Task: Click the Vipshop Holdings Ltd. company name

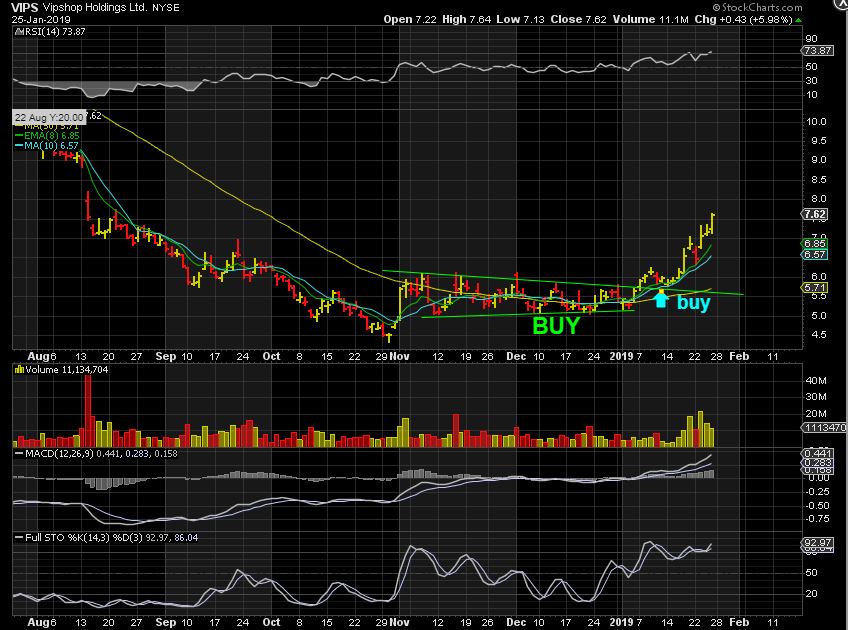Action: [x=94, y=8]
